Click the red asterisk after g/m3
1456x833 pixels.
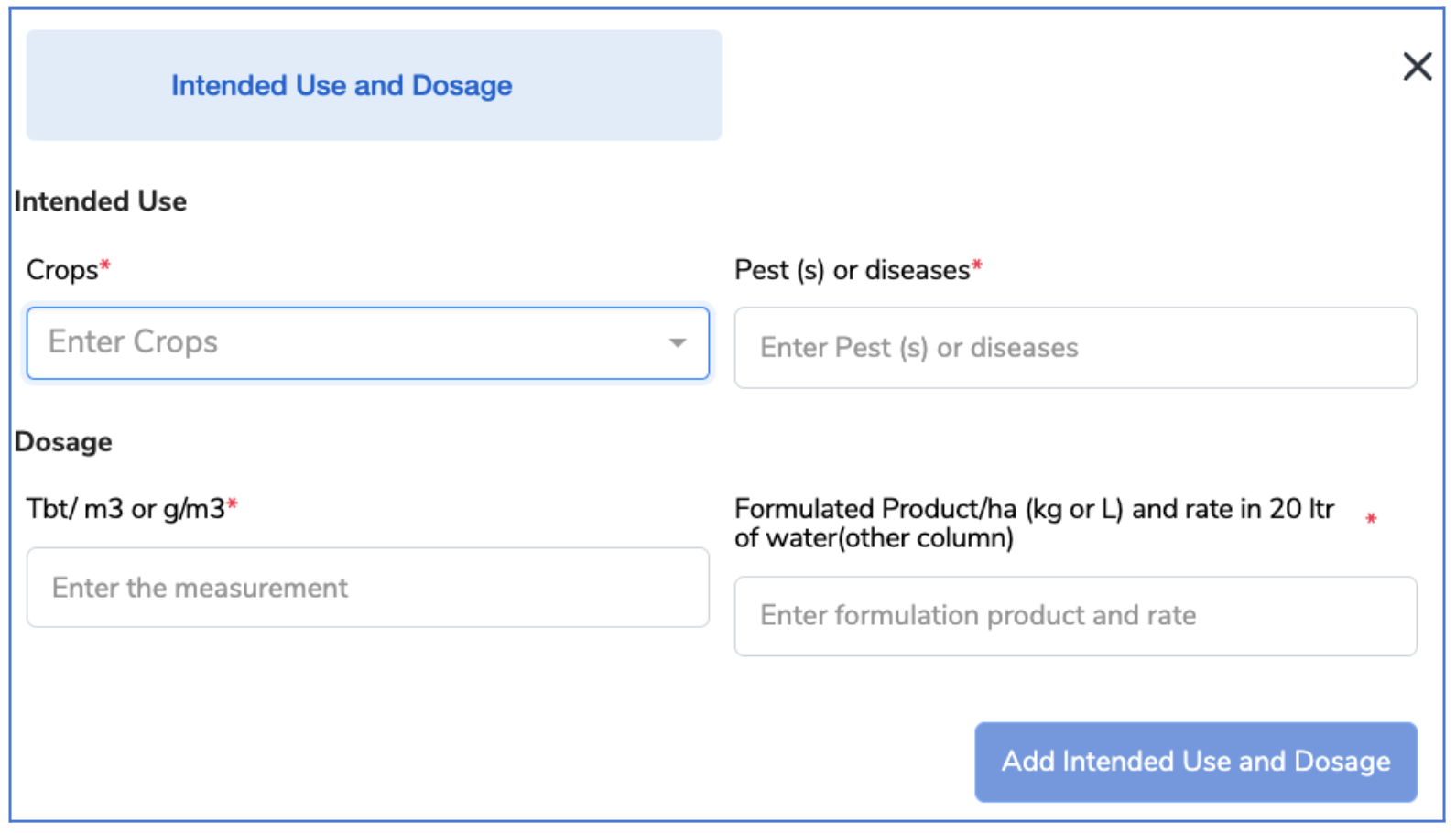(233, 504)
